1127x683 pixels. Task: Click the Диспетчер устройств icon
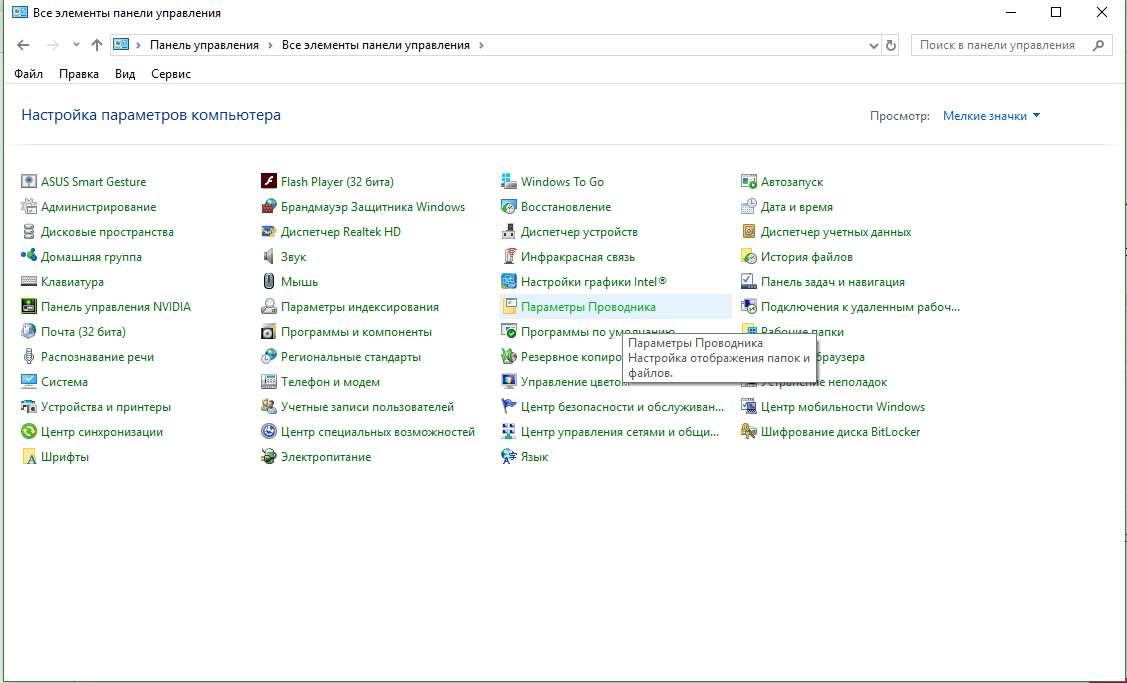pos(509,232)
